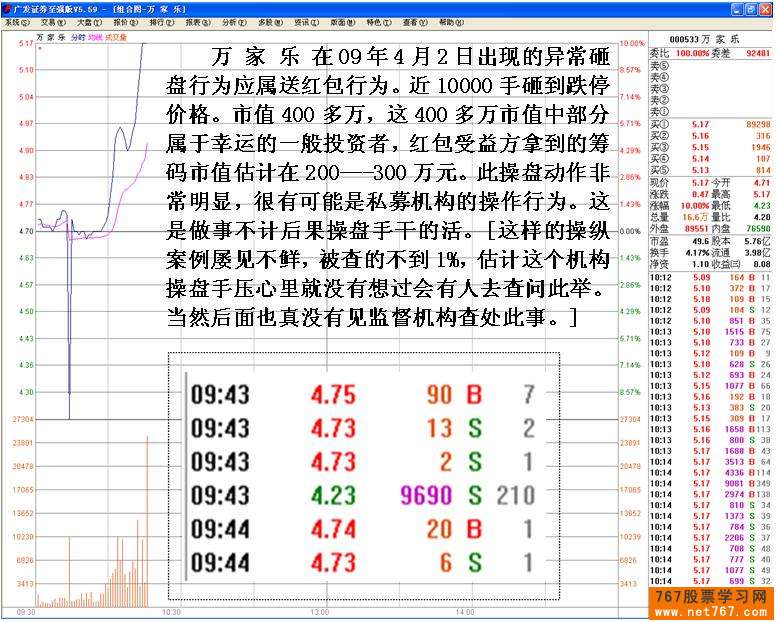This screenshot has width=776, height=622.
Task: Click the 14:00 time axis marker
Action: pyautogui.click(x=463, y=611)
